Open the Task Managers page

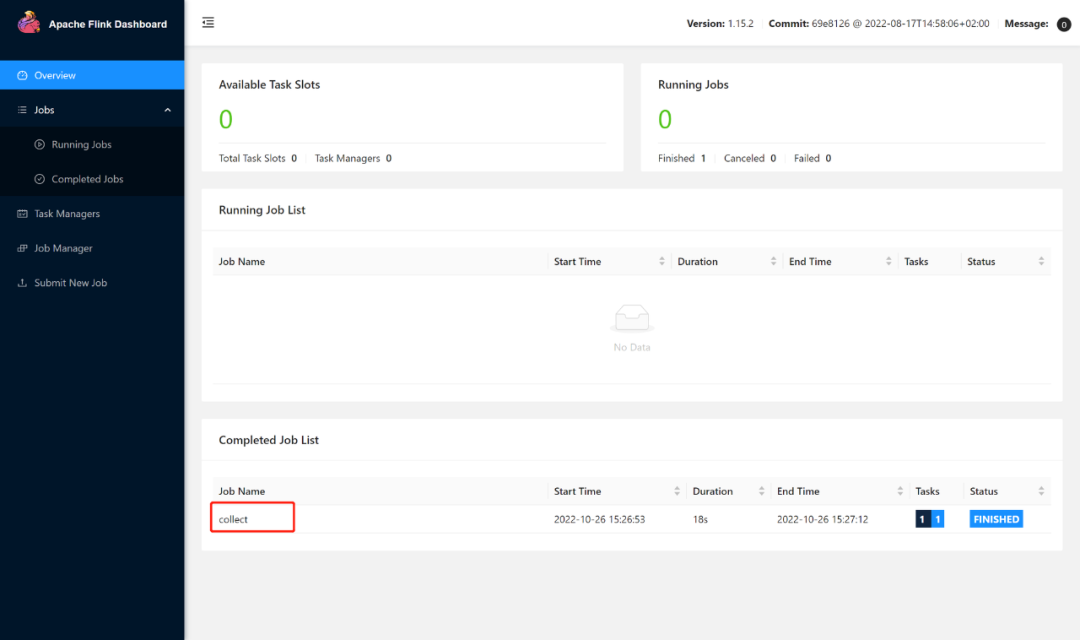tap(92, 214)
